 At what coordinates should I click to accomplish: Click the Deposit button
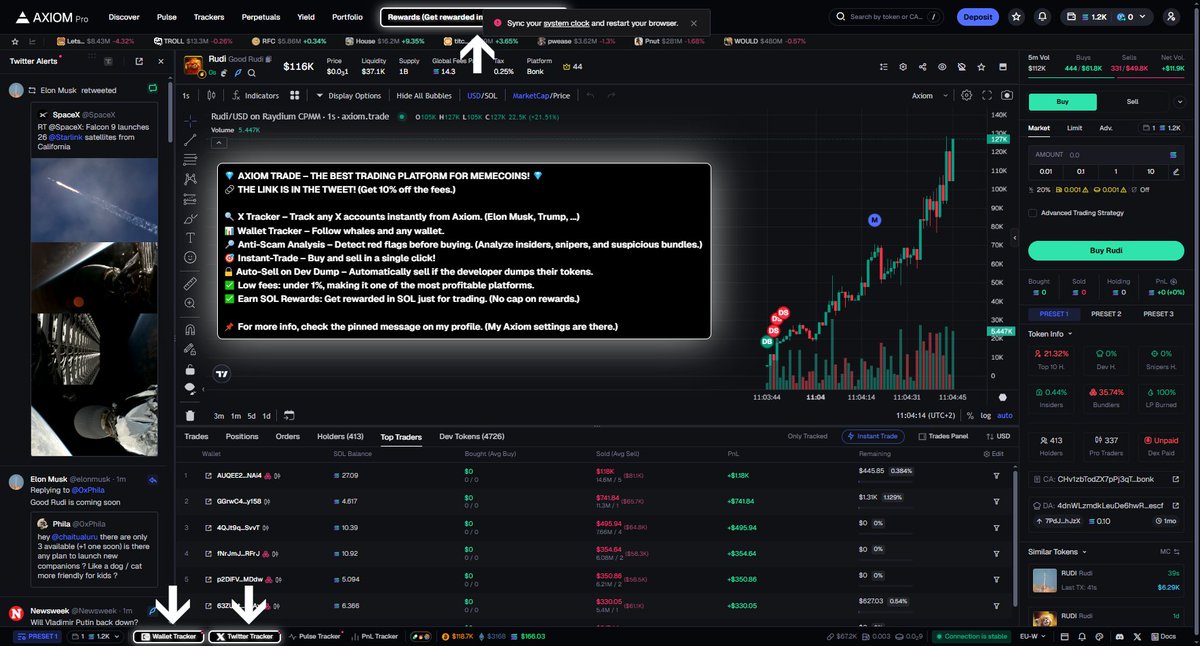[977, 17]
